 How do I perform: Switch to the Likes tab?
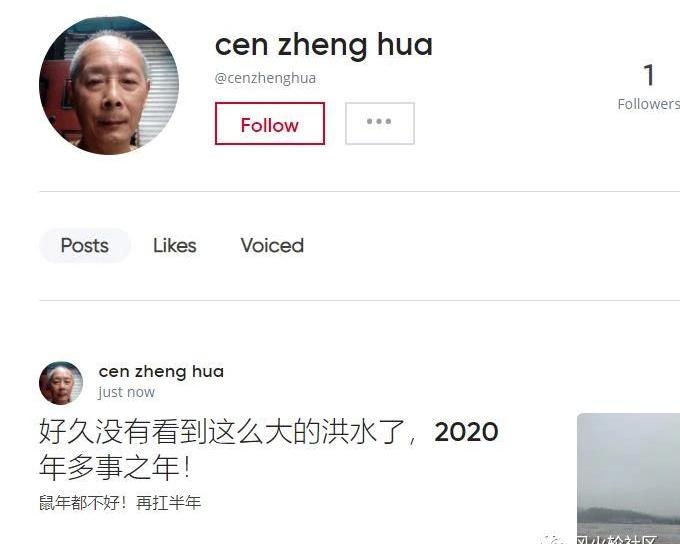coord(175,246)
